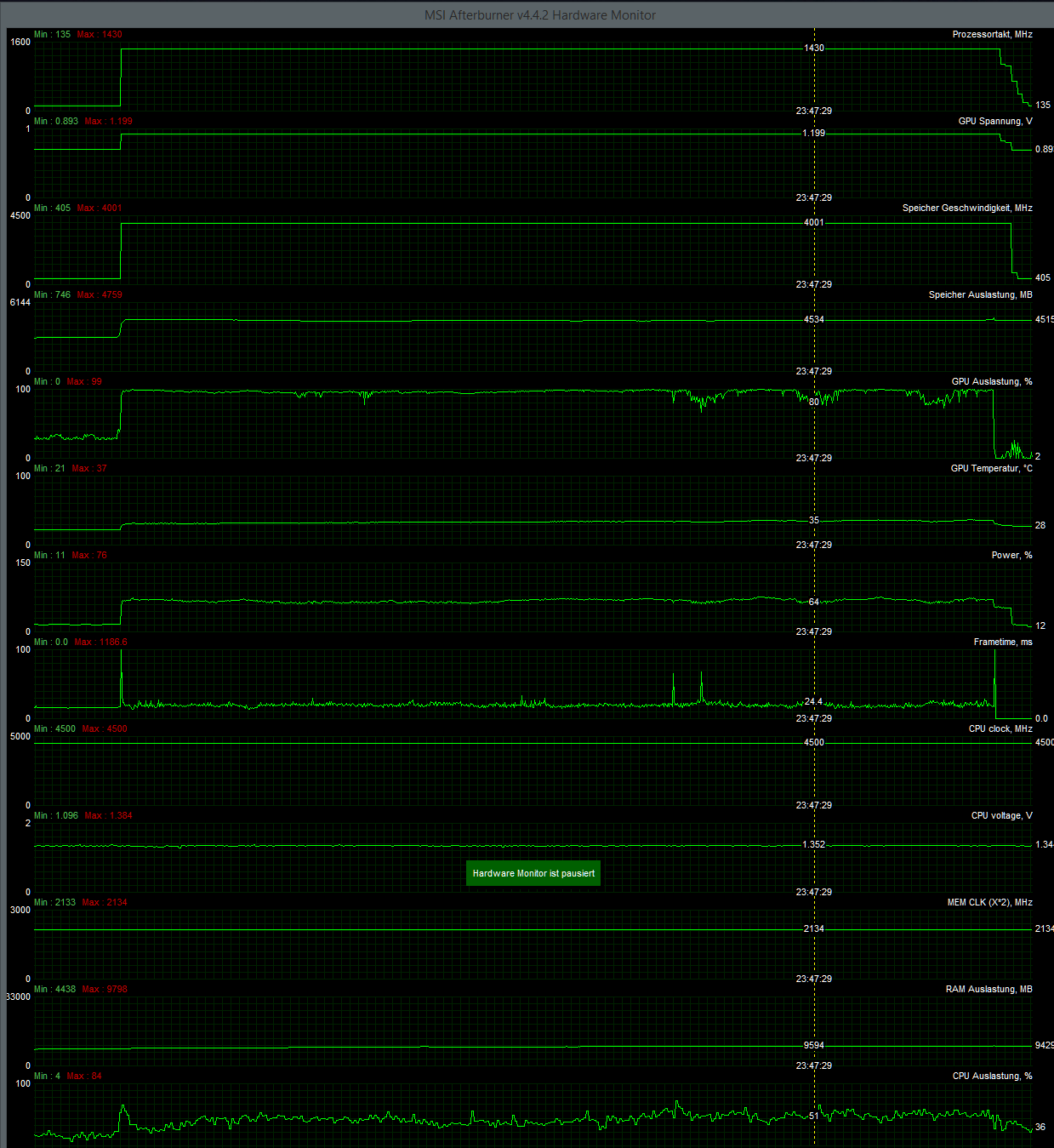The width and height of the screenshot is (1054, 1148).
Task: Click the 'Min : 21' temperature value
Action: (x=49, y=469)
